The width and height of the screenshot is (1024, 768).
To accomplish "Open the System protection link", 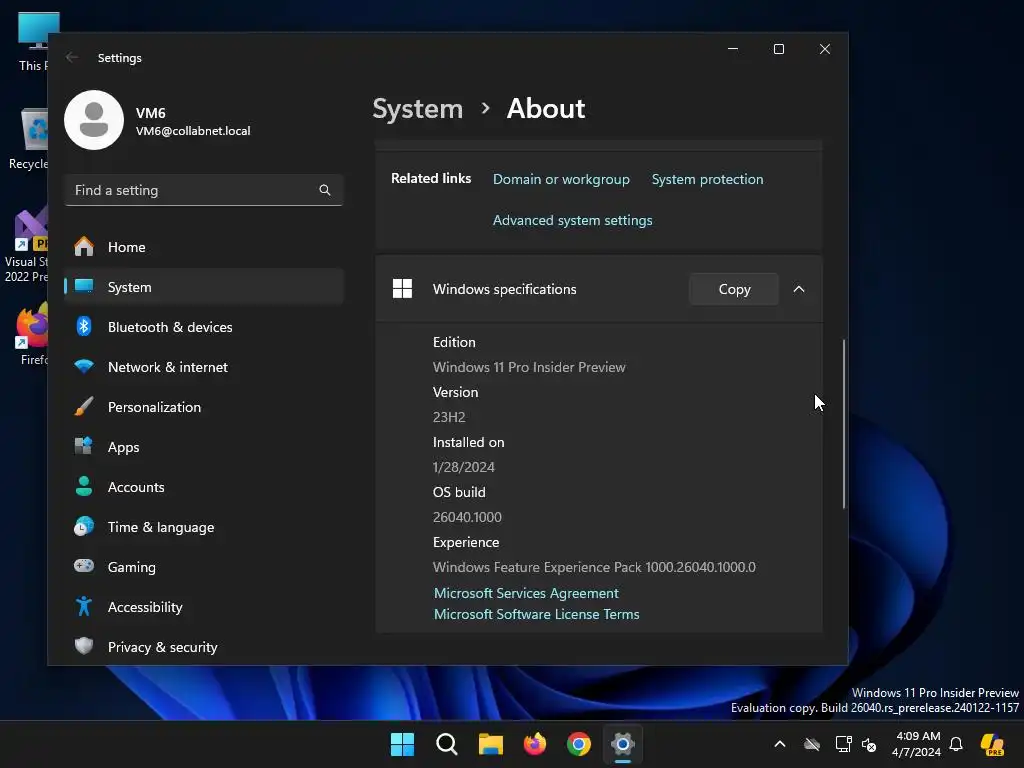I will 707,179.
